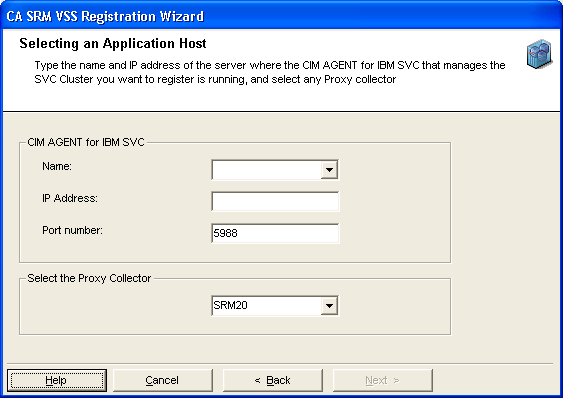563x398 pixels.
Task: Click the IP Address input field
Action: [275, 202]
